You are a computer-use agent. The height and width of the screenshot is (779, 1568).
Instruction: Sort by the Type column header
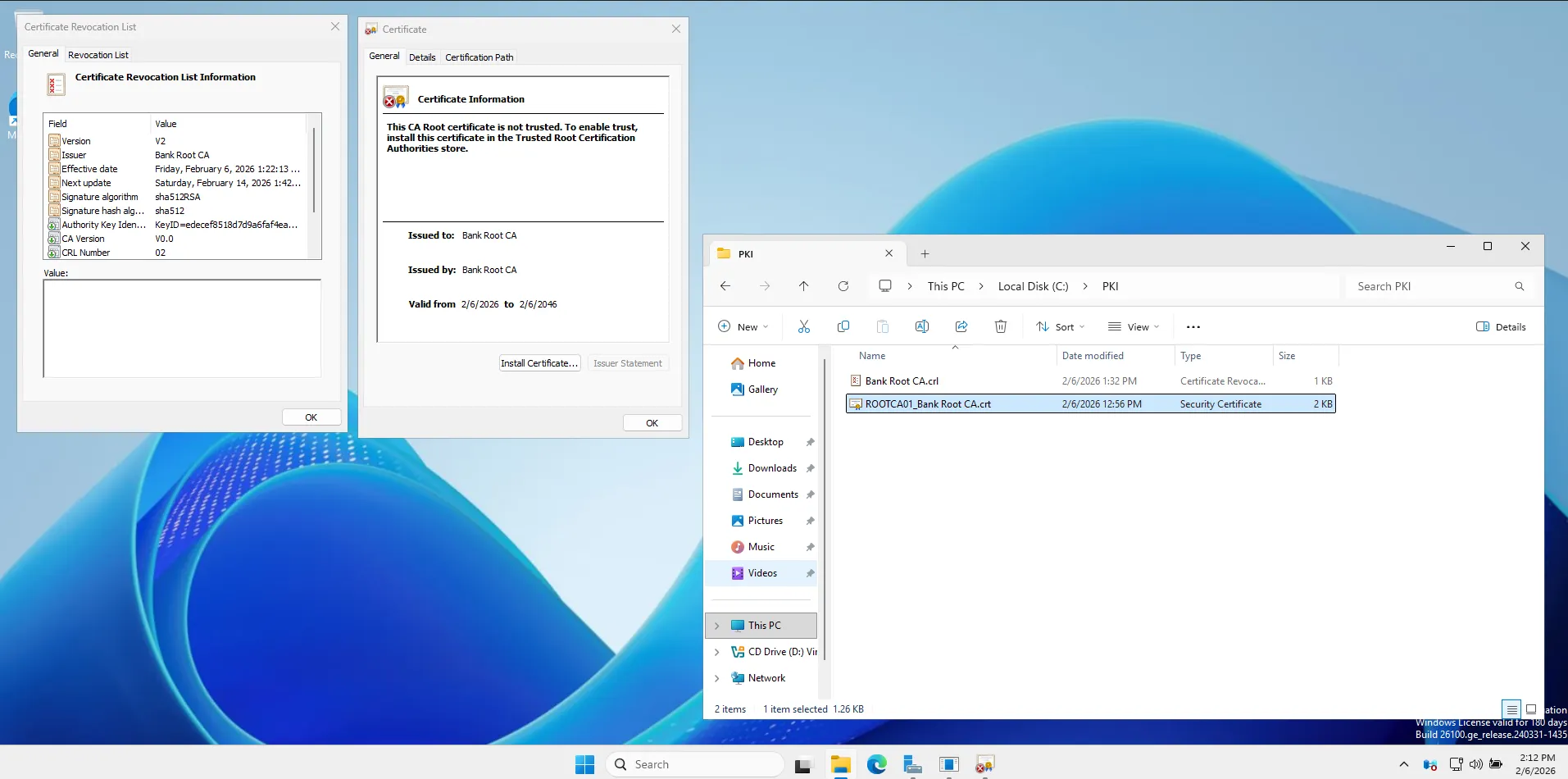coord(1190,356)
